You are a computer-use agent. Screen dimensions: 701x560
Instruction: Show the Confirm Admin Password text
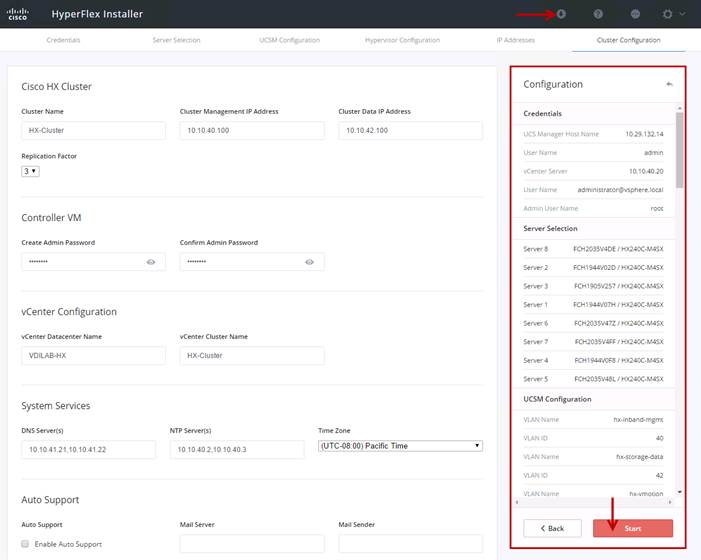(x=309, y=262)
